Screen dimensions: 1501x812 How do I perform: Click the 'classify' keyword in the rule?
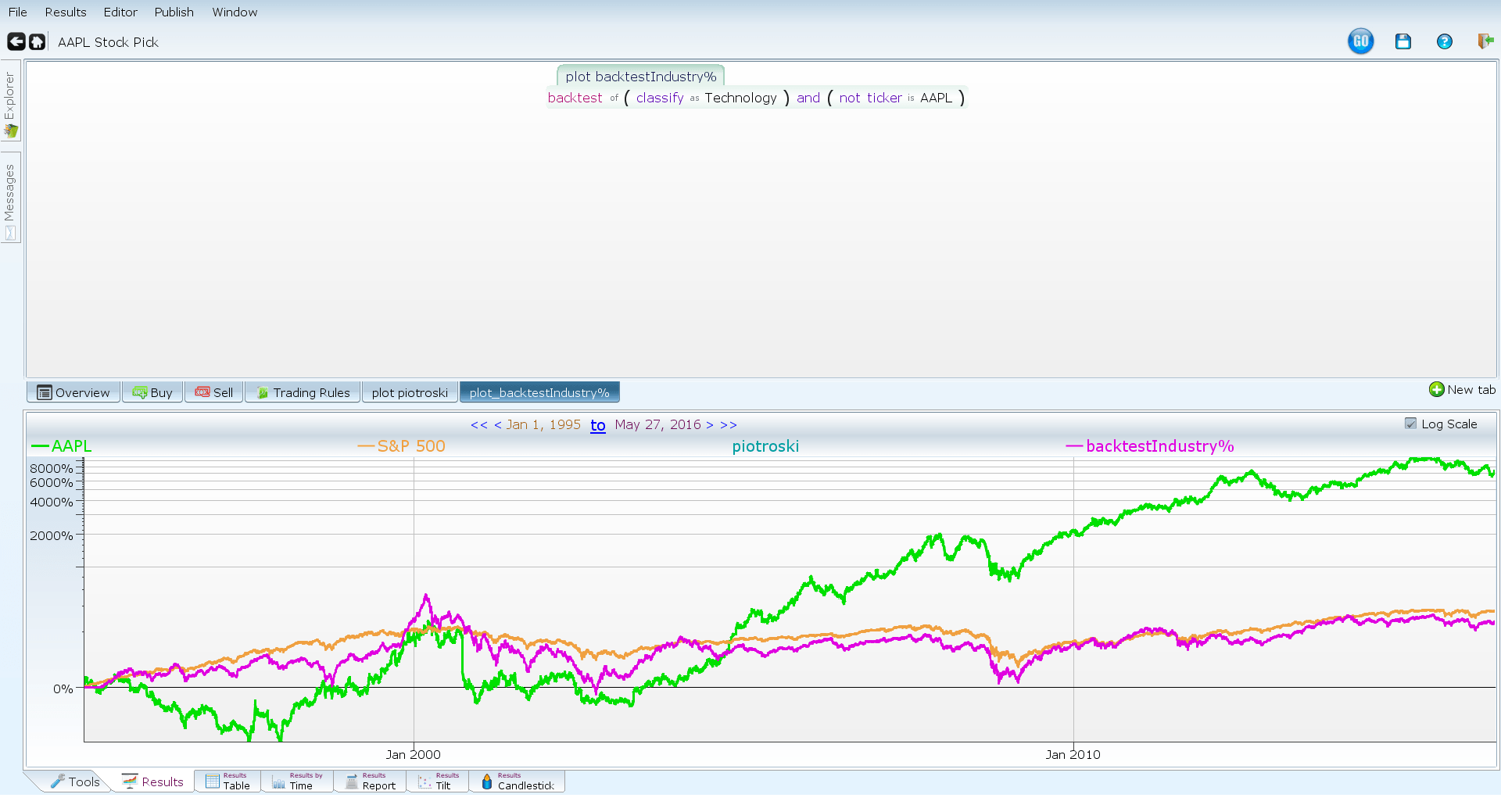[660, 98]
